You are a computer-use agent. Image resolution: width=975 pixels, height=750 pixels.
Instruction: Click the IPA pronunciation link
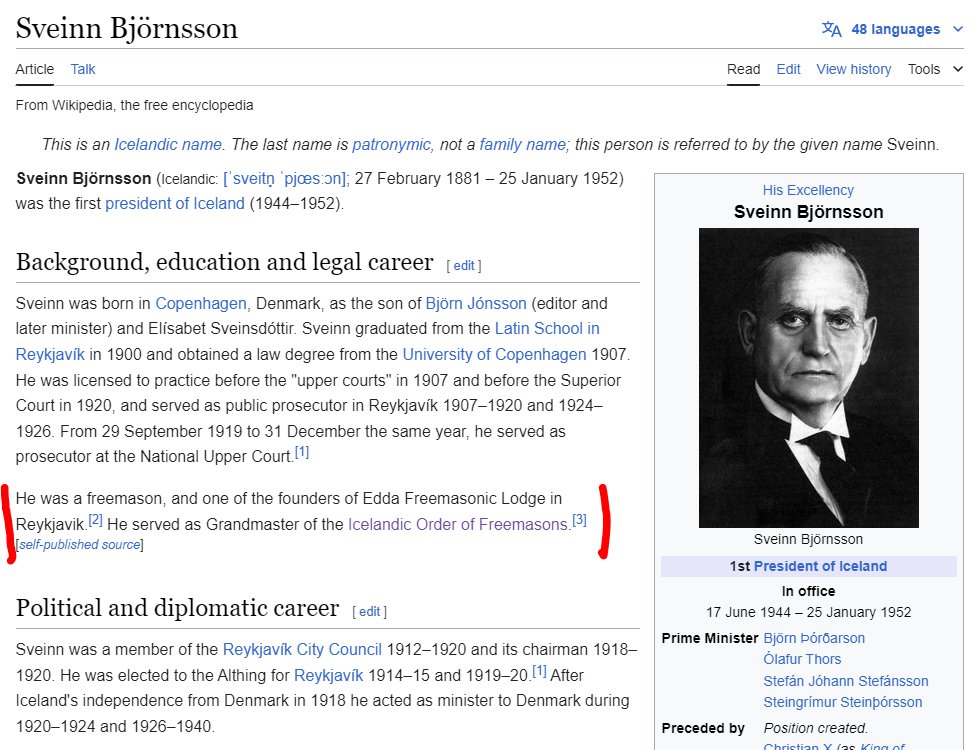285,178
